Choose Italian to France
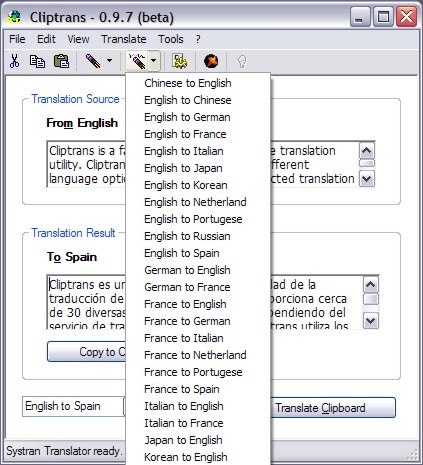423x465 pixels. [198, 423]
